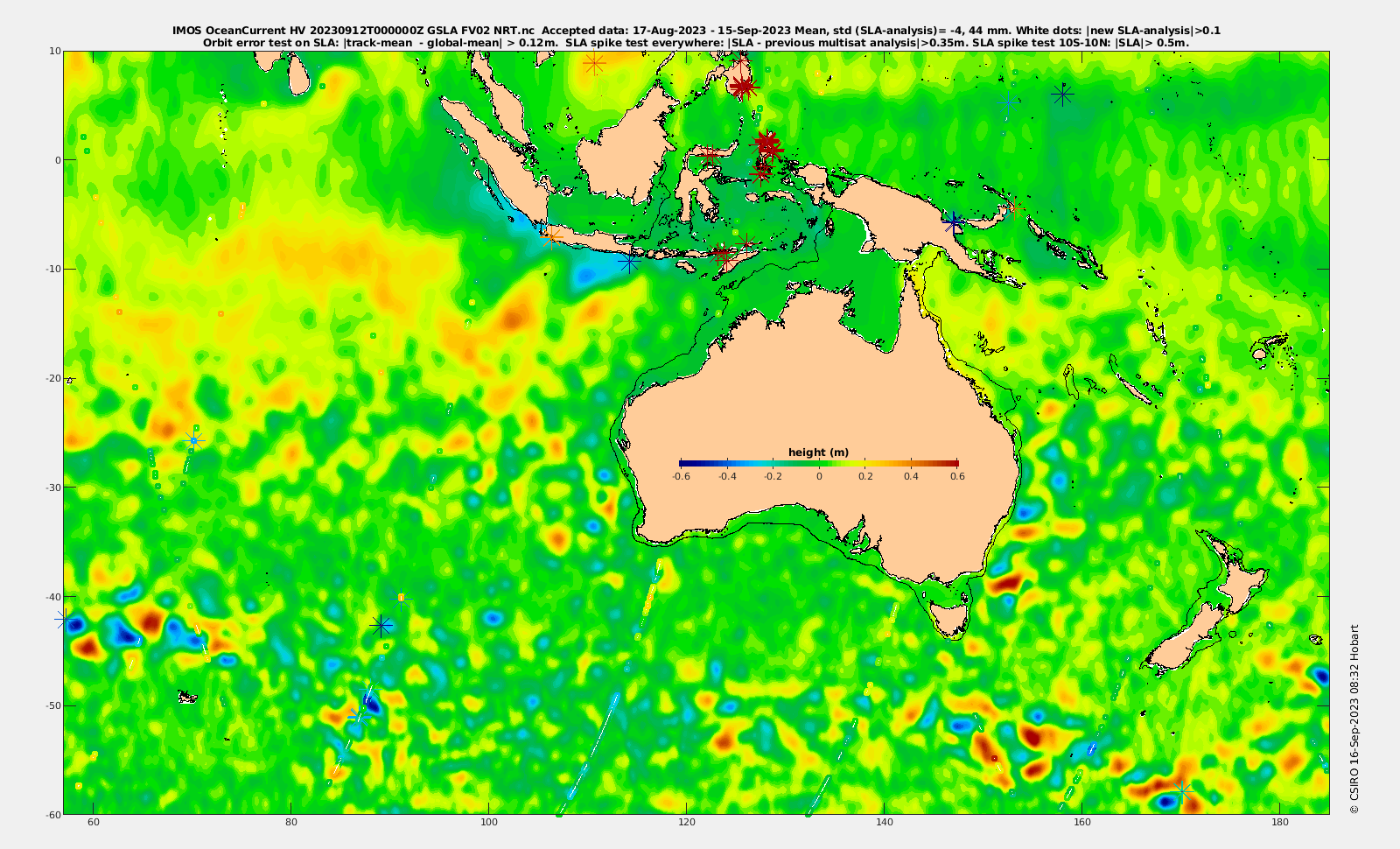1400x849 pixels.
Task: Click the -0.6 colorbar tick label
Action: (680, 476)
